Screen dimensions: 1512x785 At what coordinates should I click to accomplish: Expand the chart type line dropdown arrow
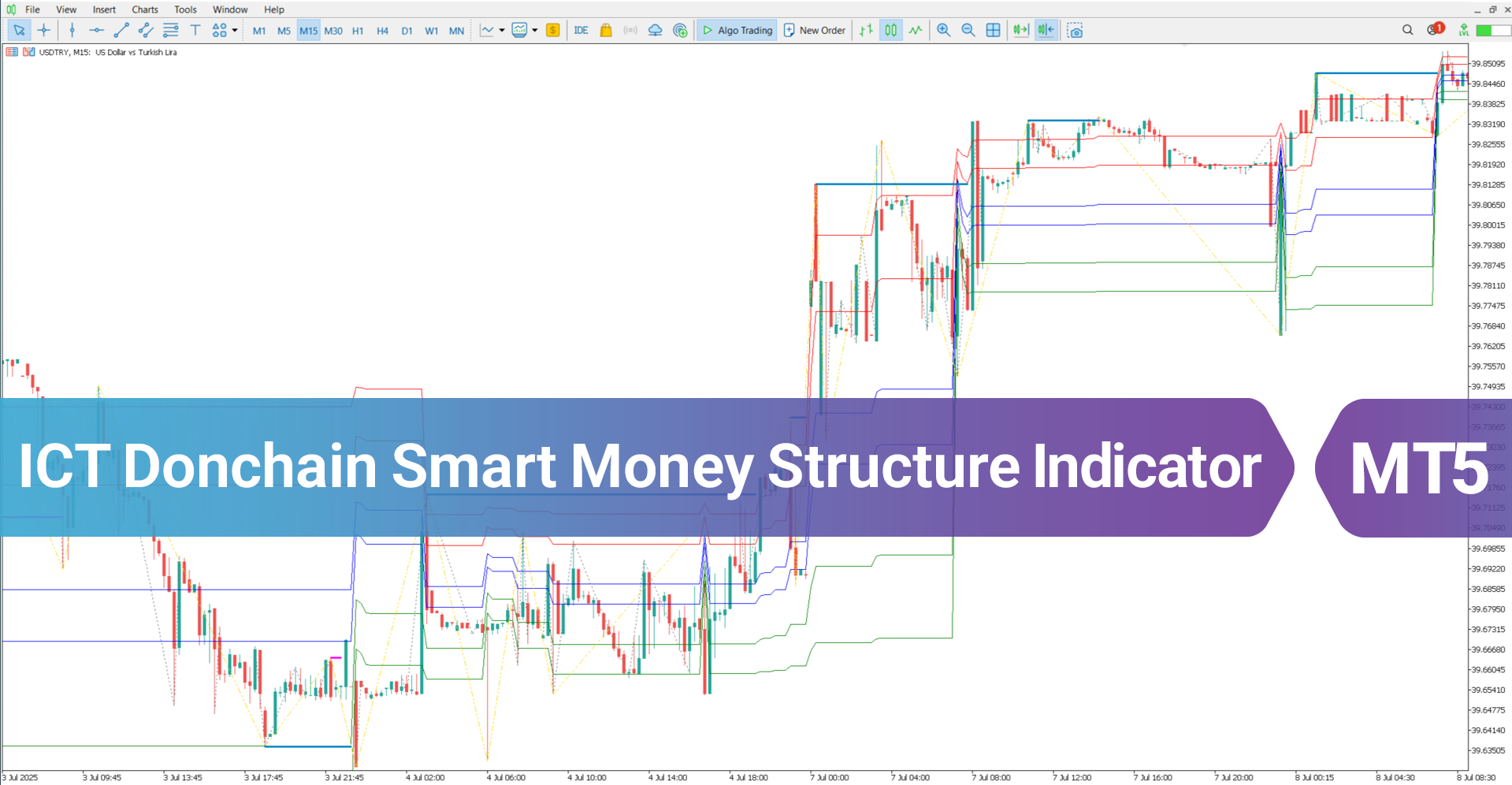coord(502,31)
